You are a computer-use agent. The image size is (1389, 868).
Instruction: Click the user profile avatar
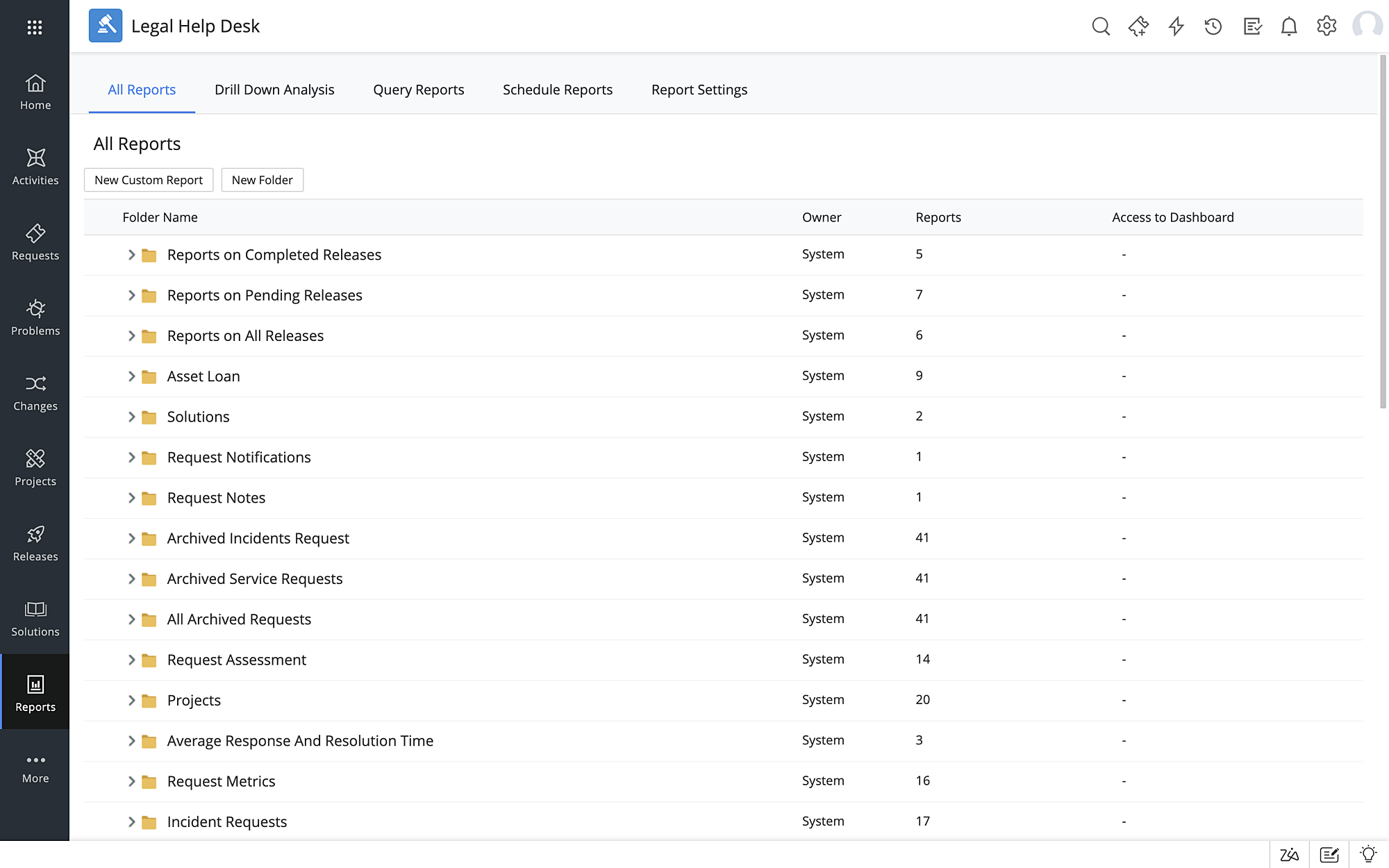1366,26
